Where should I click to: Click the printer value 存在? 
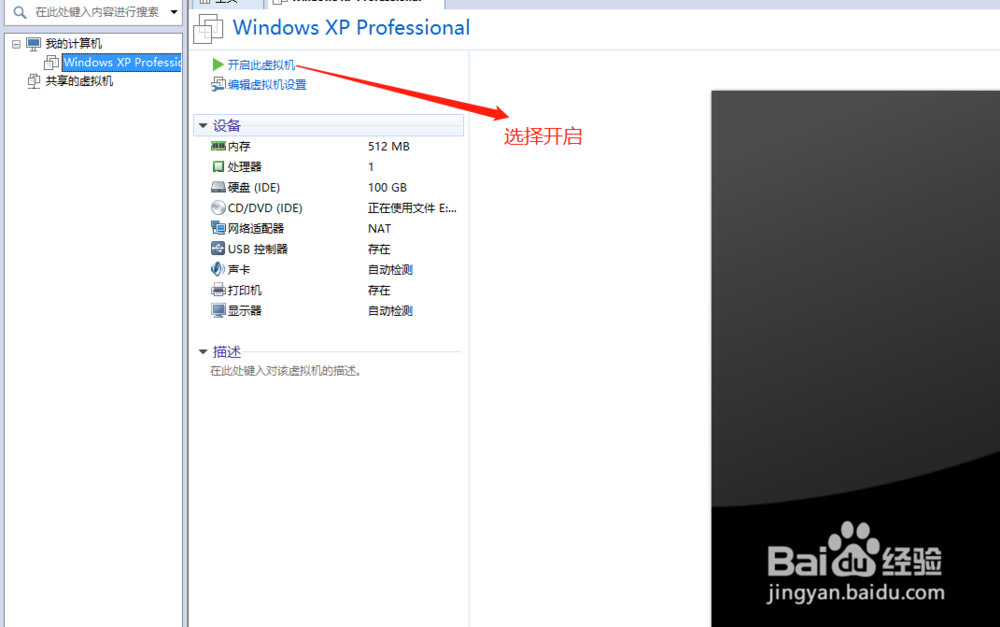point(379,290)
